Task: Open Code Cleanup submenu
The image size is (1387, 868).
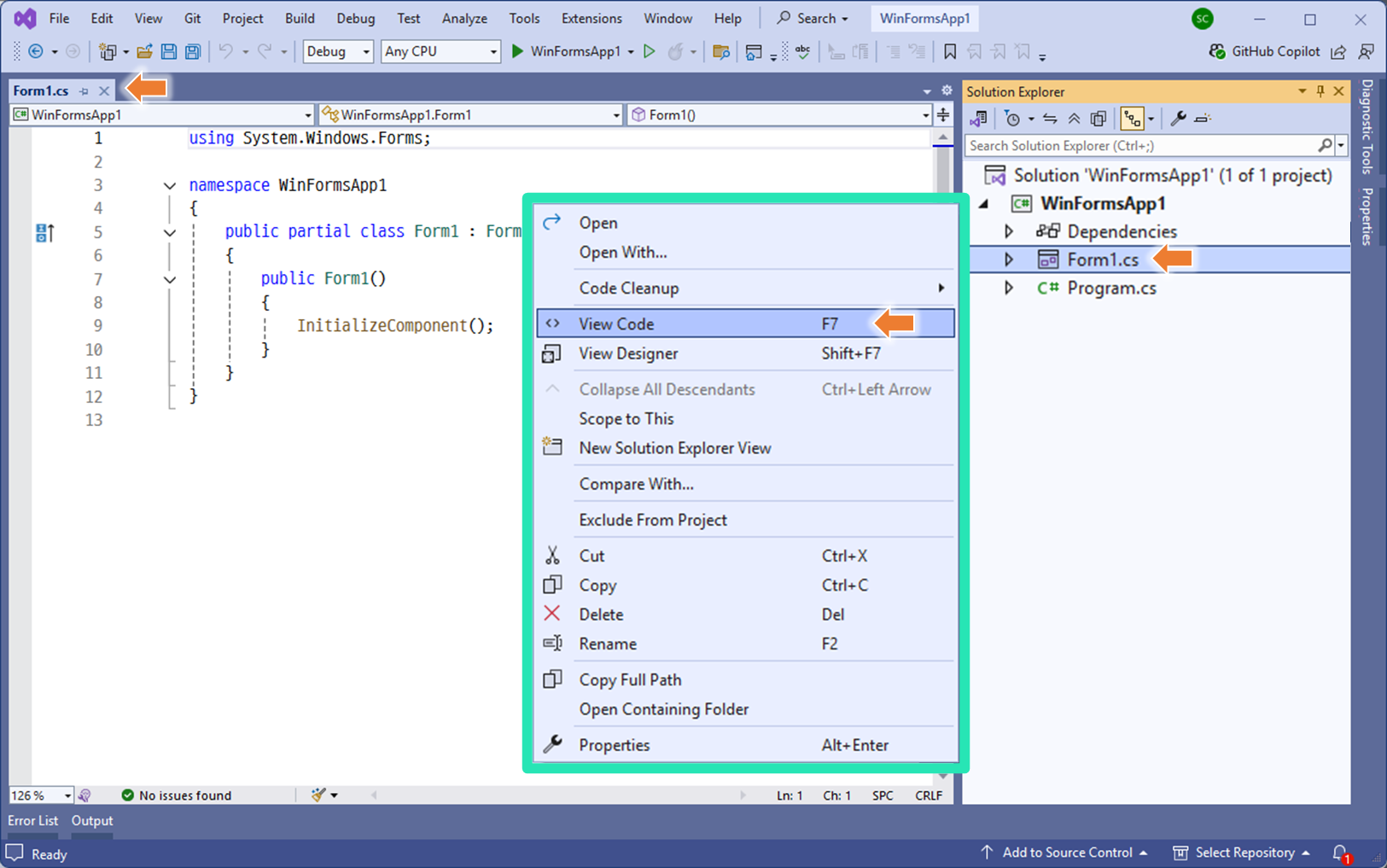Action: (745, 288)
